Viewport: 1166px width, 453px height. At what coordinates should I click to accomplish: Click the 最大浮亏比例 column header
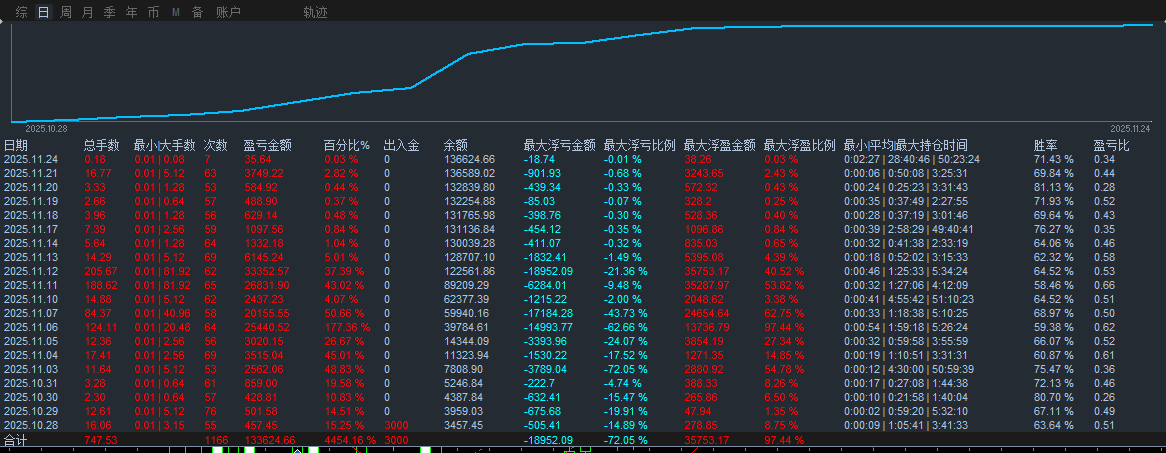click(640, 146)
